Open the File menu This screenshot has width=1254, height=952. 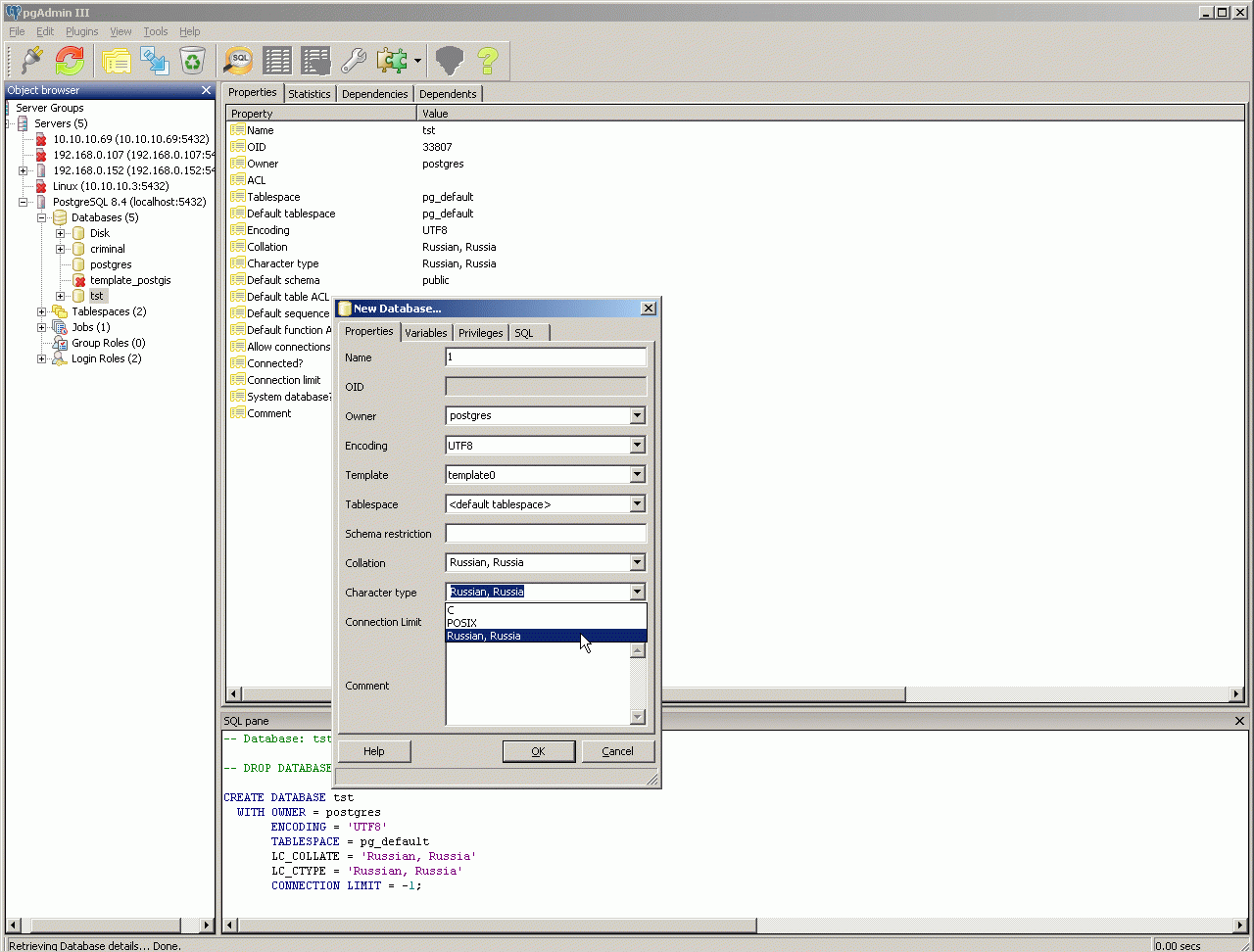17,31
